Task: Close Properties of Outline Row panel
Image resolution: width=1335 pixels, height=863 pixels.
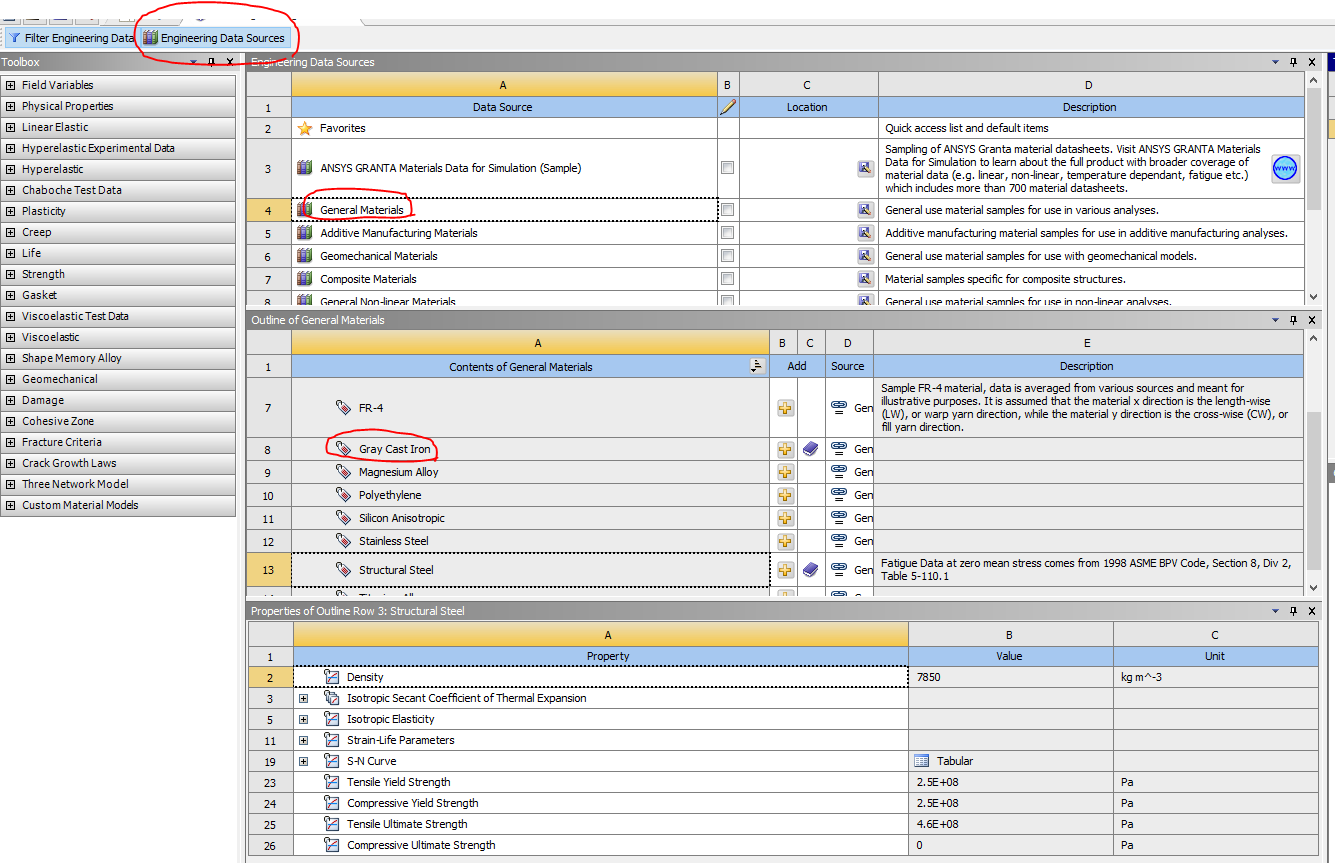Action: click(x=1311, y=611)
